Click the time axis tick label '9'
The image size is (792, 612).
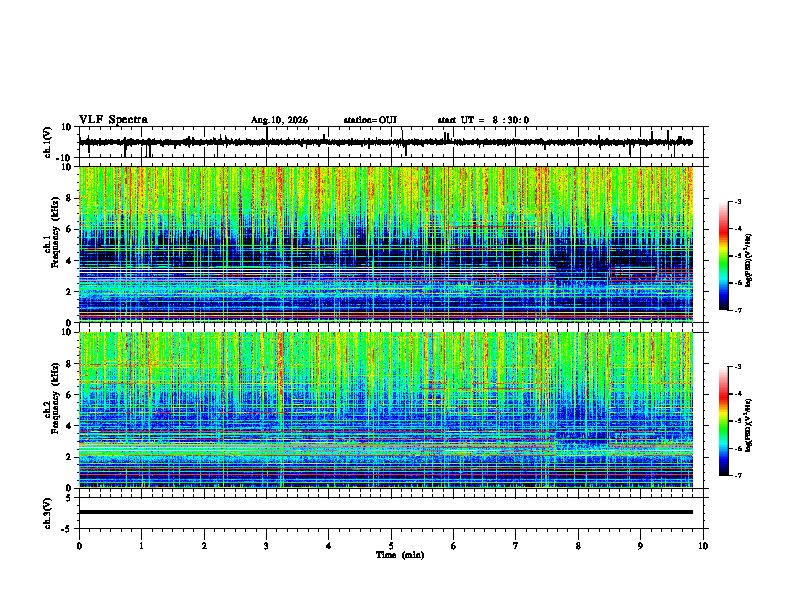[640, 546]
